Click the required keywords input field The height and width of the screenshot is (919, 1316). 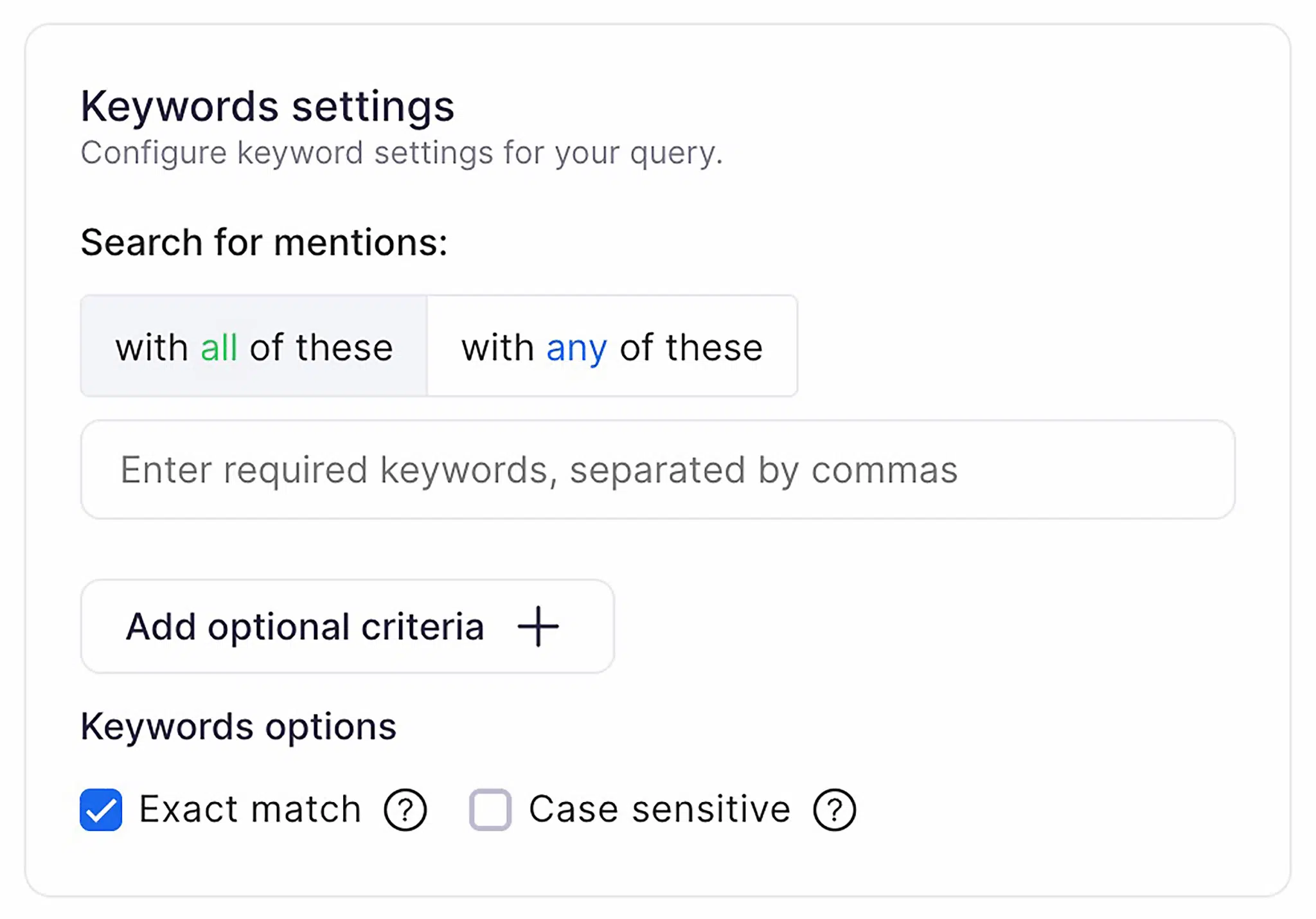point(658,470)
